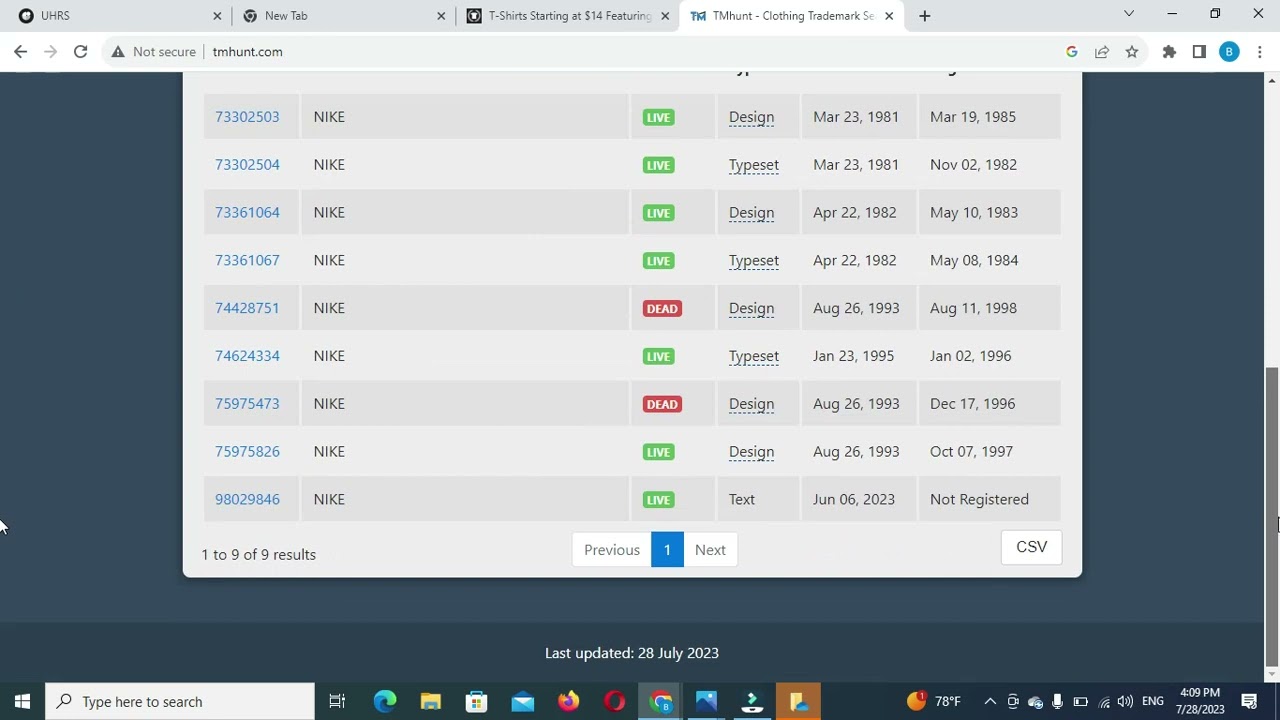
Task: Open File Explorer from the taskbar
Action: (431, 701)
